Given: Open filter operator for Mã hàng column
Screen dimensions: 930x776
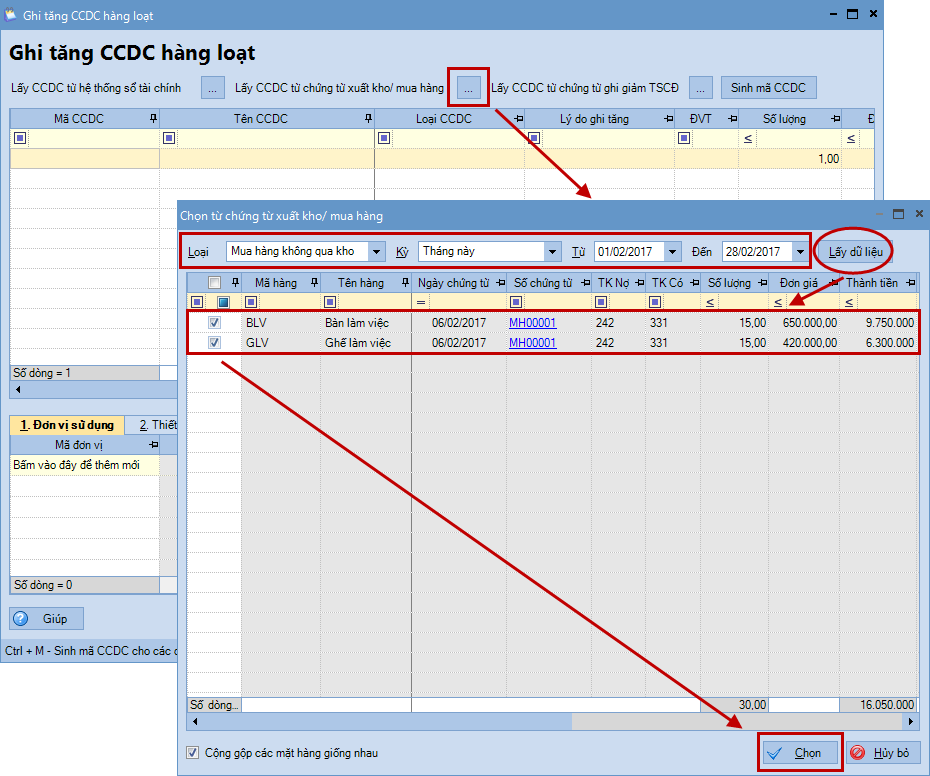Looking at the screenshot, I should point(251,302).
